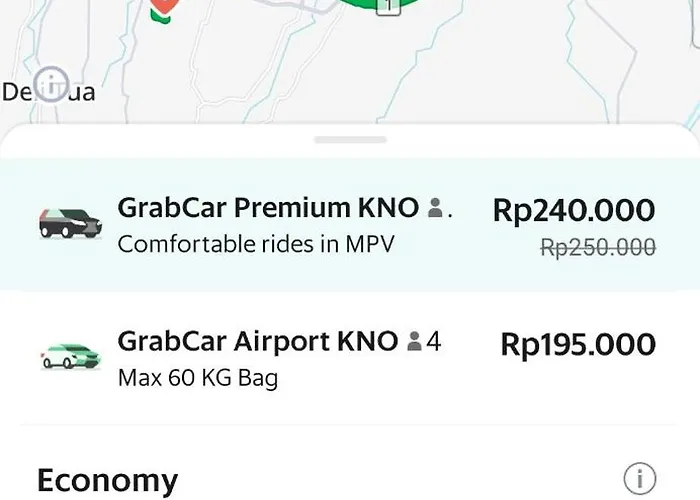Tap the map info icon near Deli Tua

(52, 84)
